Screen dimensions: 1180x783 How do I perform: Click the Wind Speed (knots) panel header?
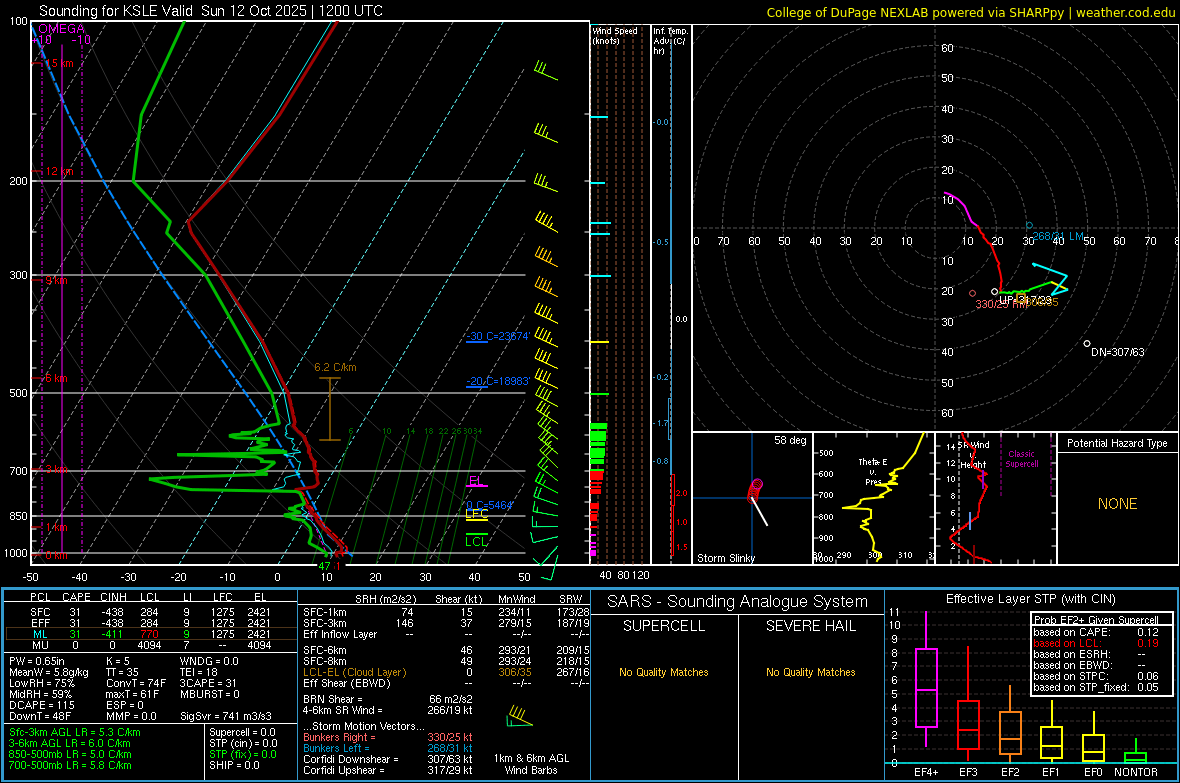pyautogui.click(x=615, y=35)
